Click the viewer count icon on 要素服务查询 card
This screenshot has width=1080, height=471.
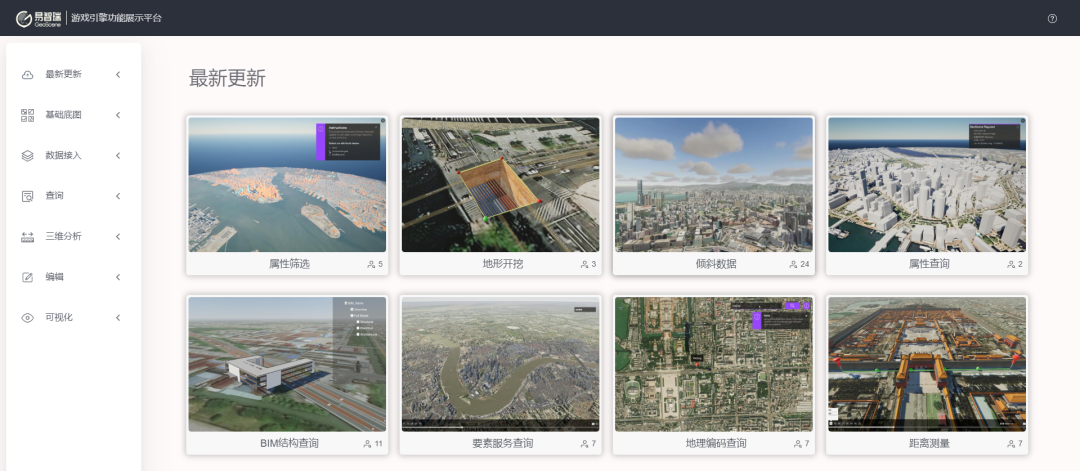585,444
